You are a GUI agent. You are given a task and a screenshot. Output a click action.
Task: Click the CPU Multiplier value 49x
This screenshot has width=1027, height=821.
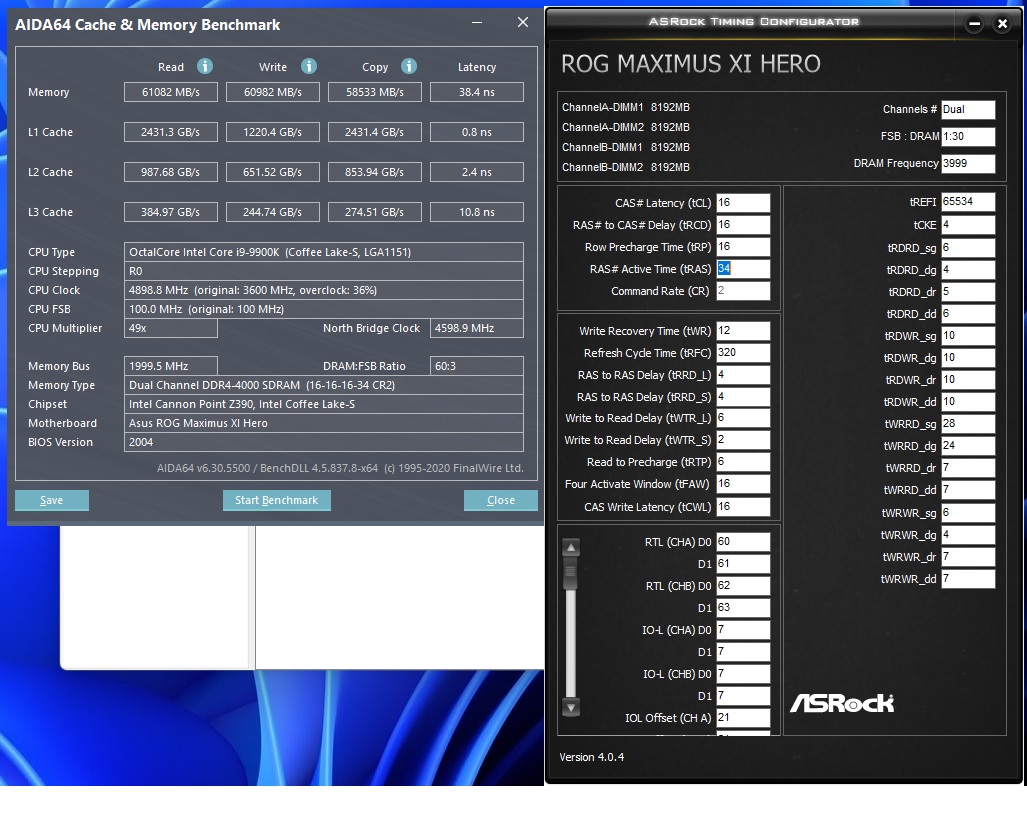point(171,328)
